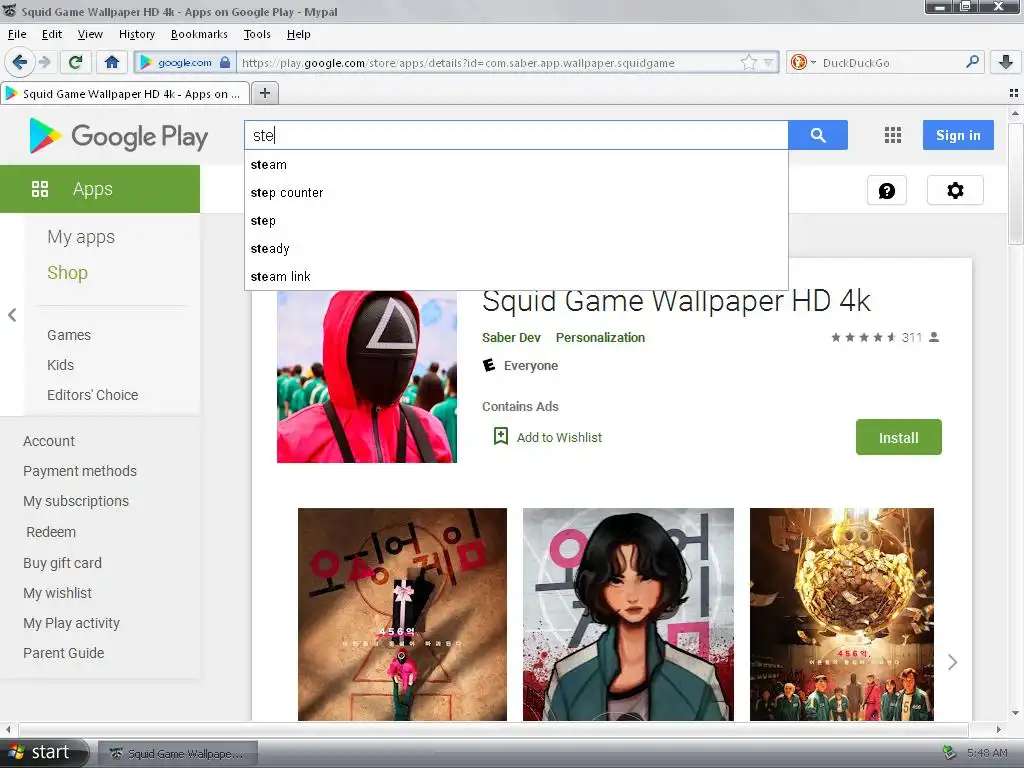The image size is (1024, 768).
Task: Click the site identity lock icon
Action: [x=225, y=63]
